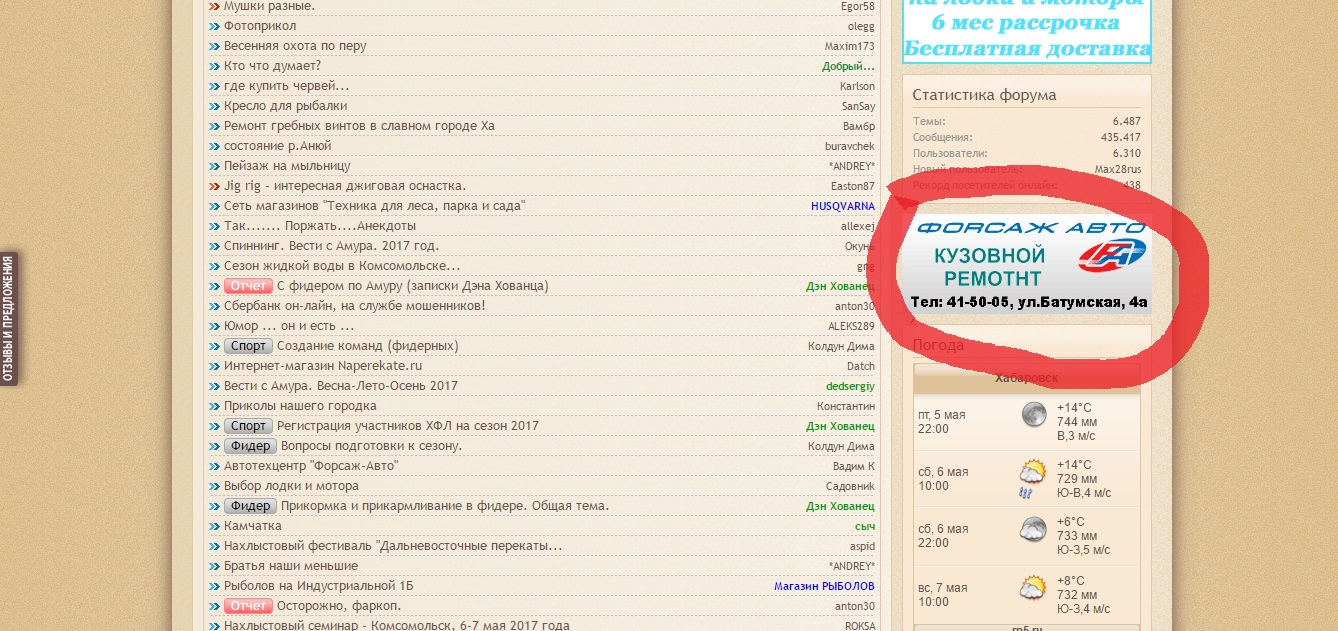The image size is (1338, 631).
Task: Select the Фидер tag on Вопросы подготовки к сезону
Action: [249, 446]
